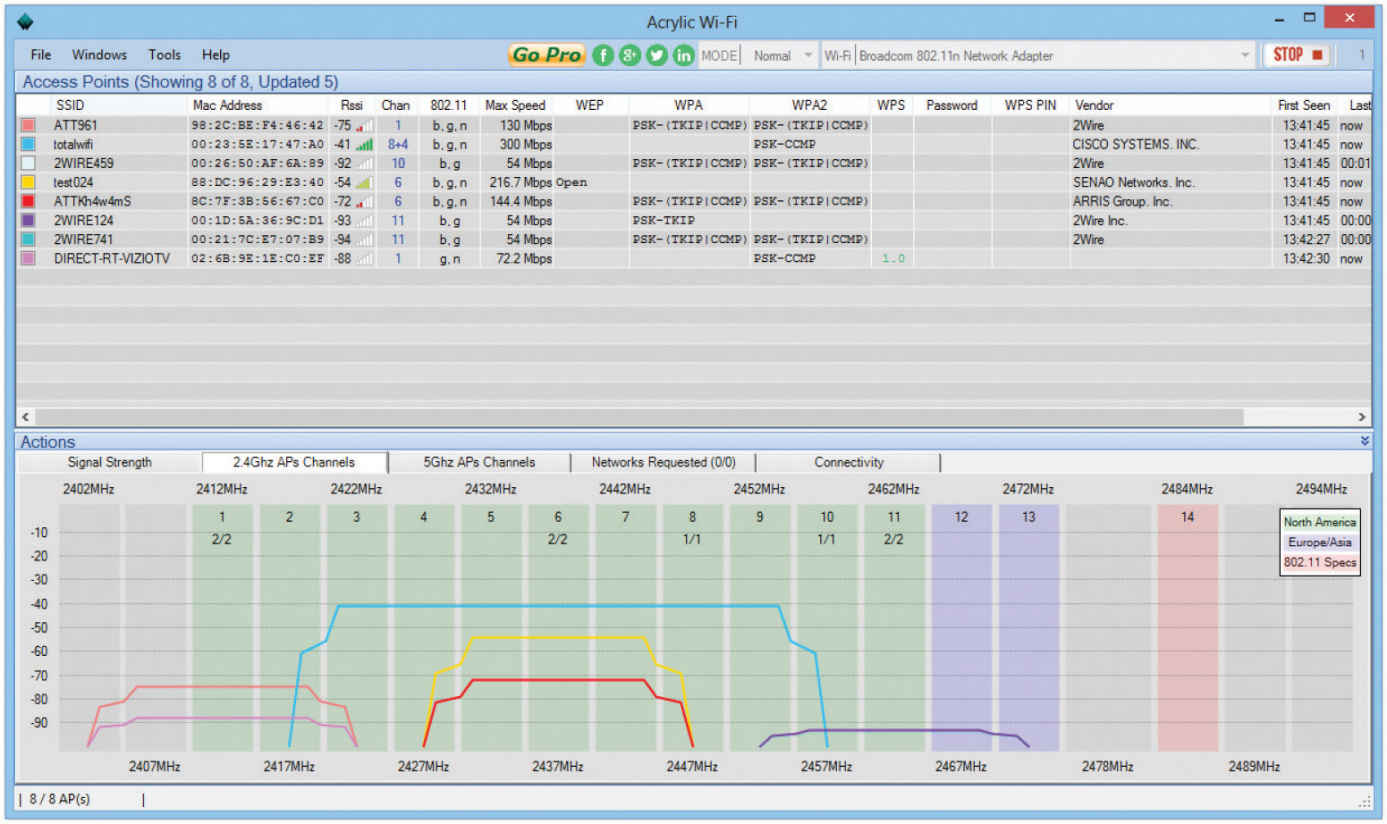Open the Twitter social icon
The height and width of the screenshot is (824, 1387).
pyautogui.click(x=656, y=56)
